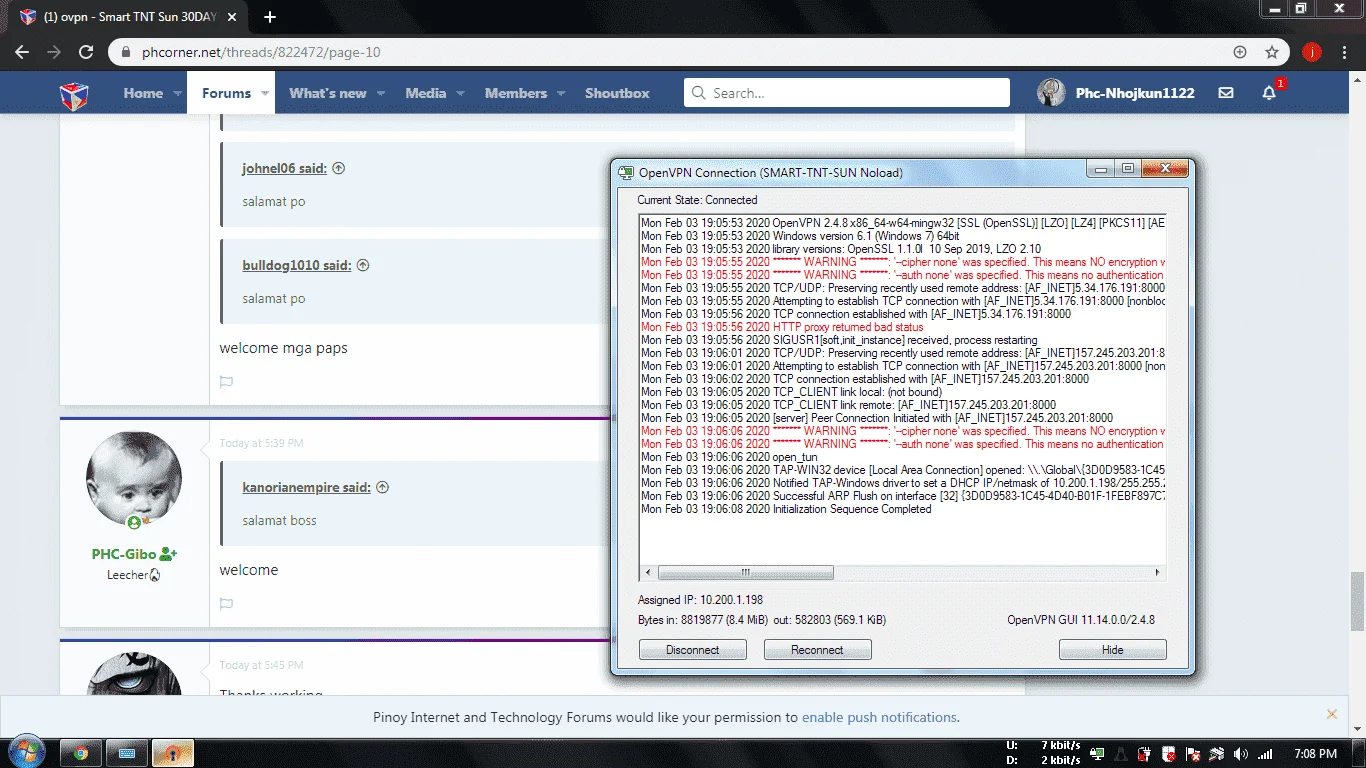Image resolution: width=1366 pixels, height=768 pixels.
Task: Click the forum Search input field
Action: click(847, 93)
